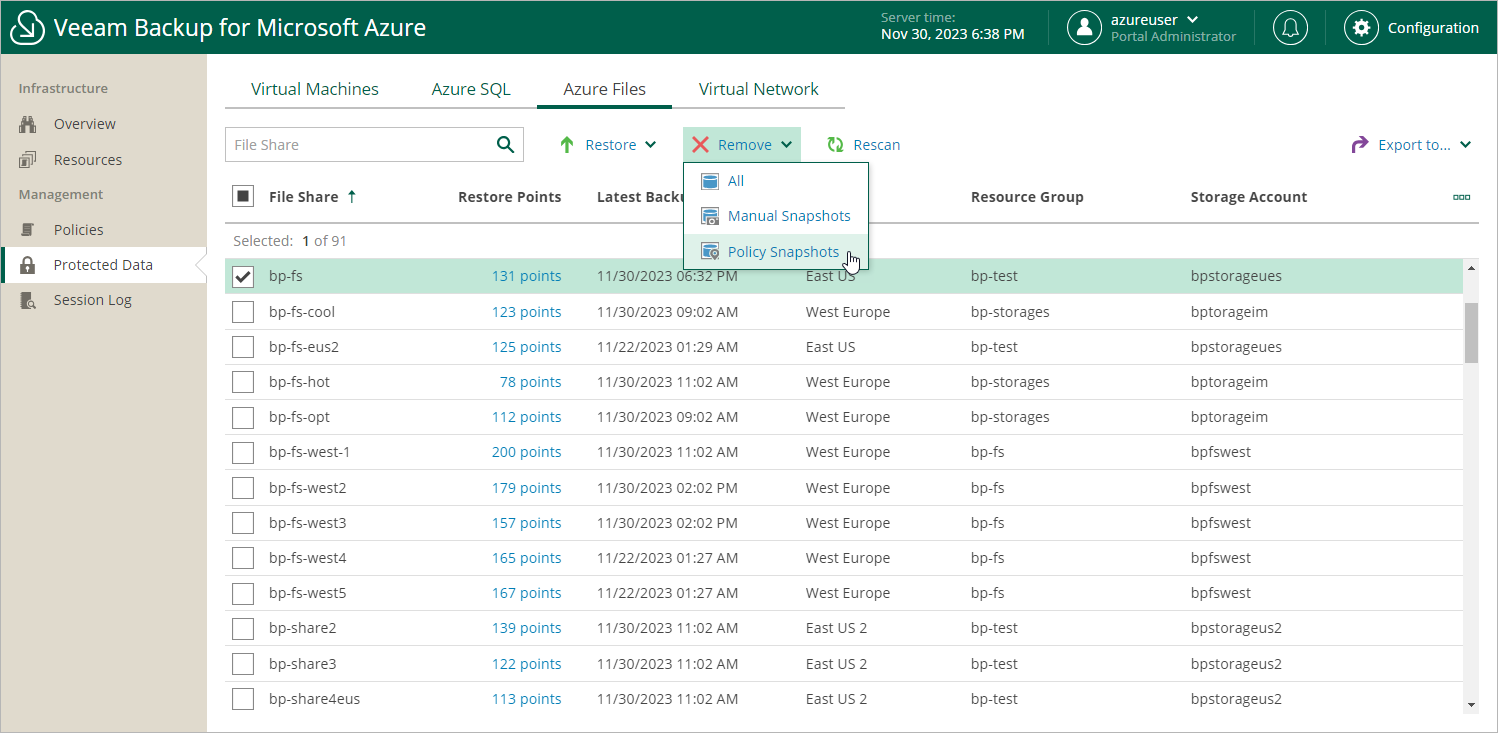Click the Storage Account column header
Viewport: 1498px width, 733px height.
coord(1249,197)
